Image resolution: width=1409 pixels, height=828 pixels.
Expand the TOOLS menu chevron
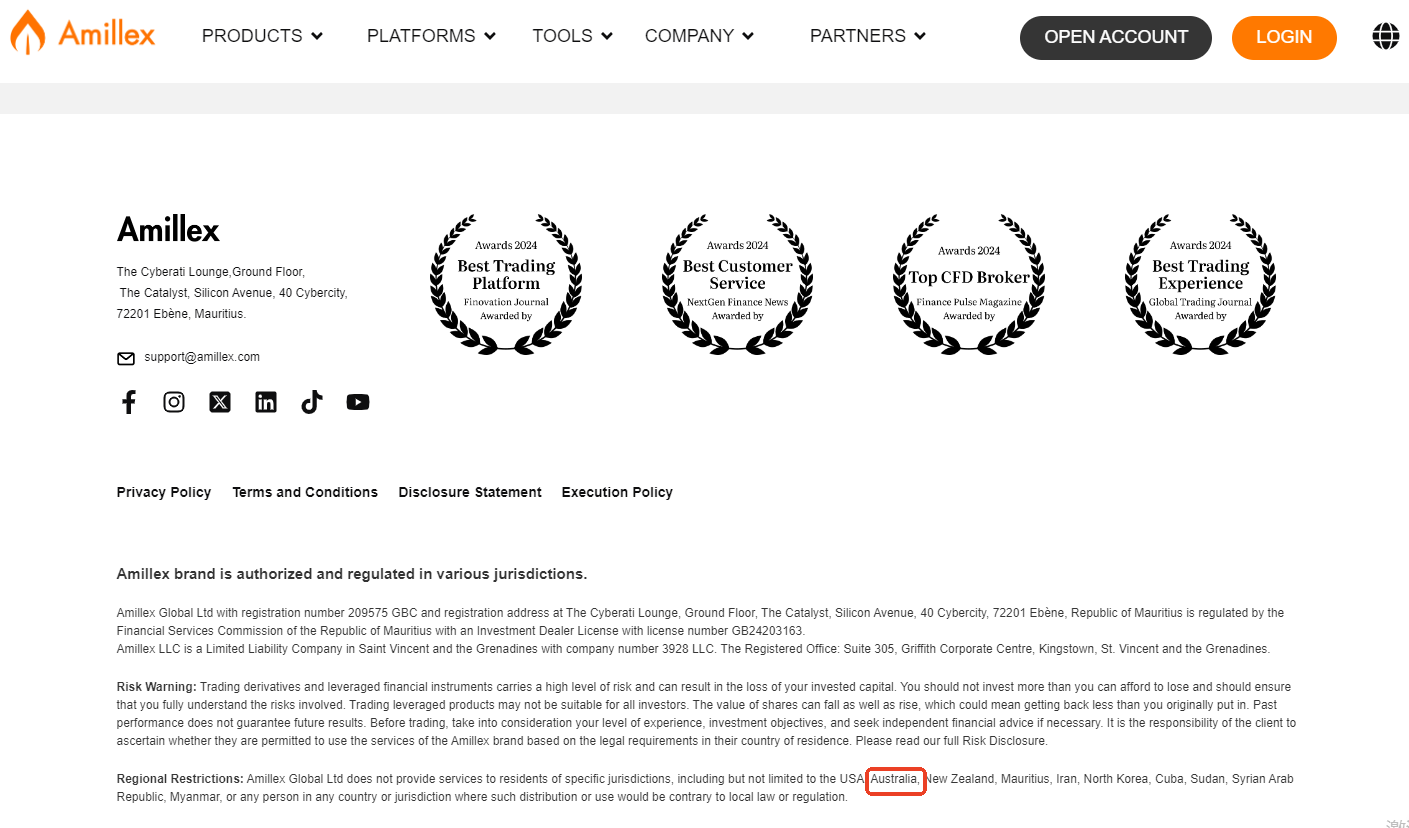607,37
